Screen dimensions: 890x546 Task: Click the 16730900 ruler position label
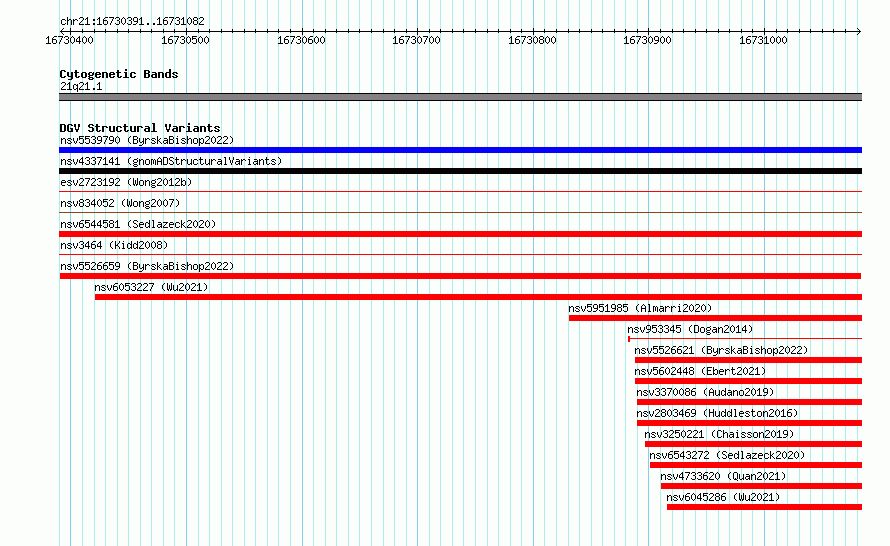pos(647,40)
